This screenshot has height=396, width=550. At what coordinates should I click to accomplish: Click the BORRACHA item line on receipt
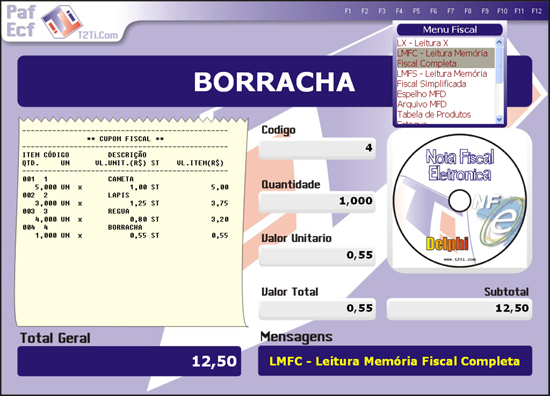click(x=126, y=231)
